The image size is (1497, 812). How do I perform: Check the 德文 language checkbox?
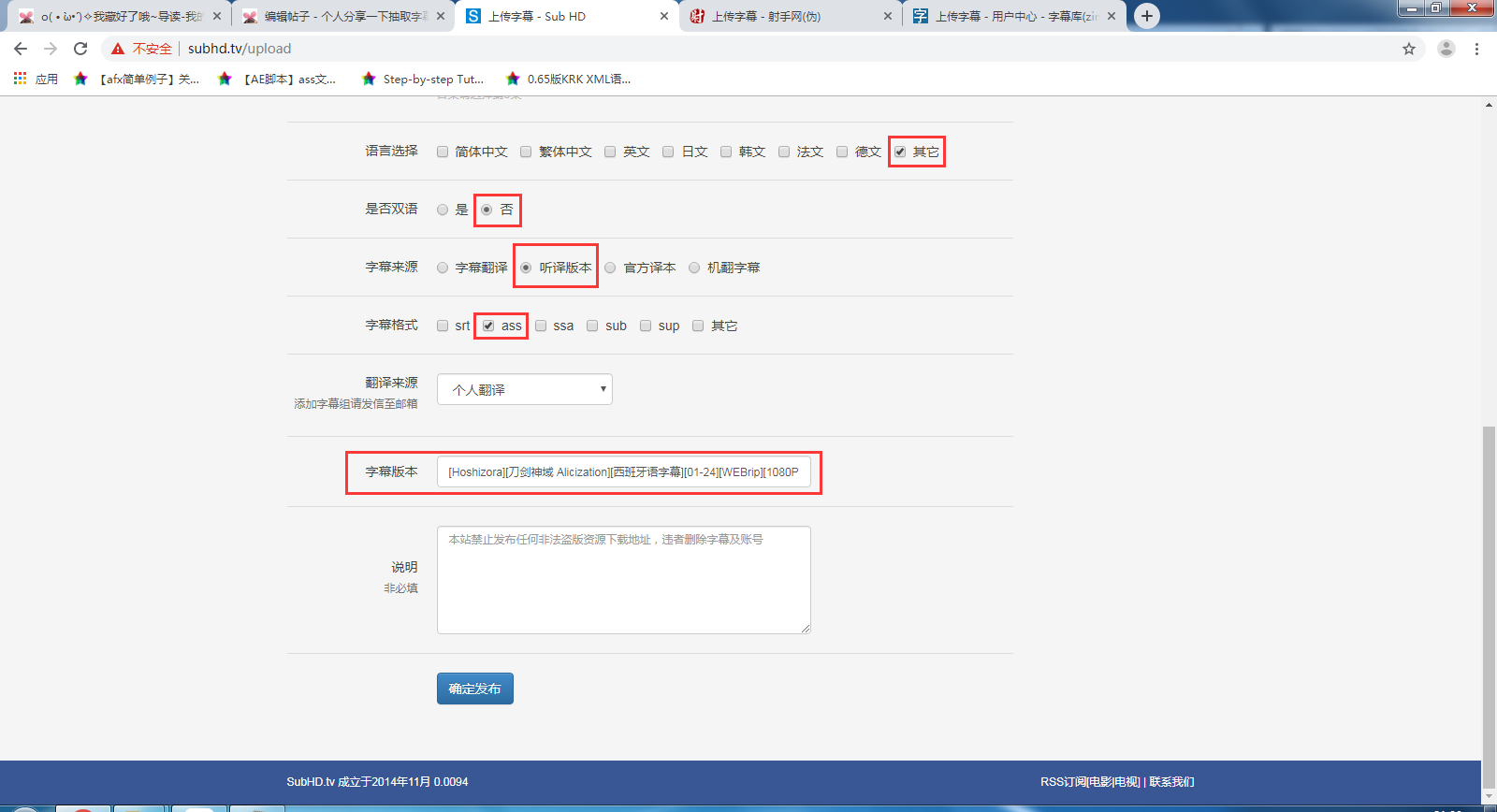(x=842, y=152)
